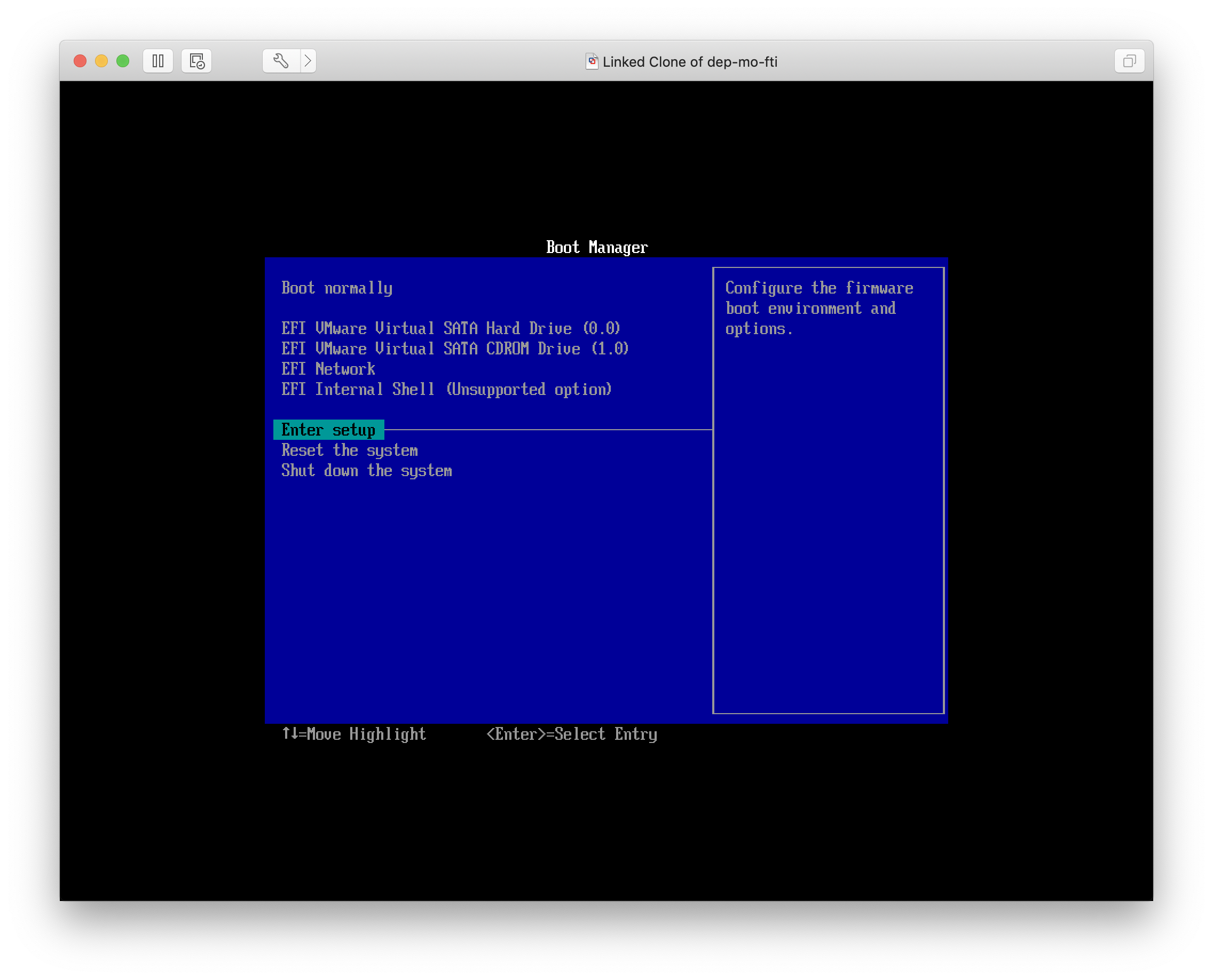Click the red close window button
The height and width of the screenshot is (980, 1213).
point(80,61)
